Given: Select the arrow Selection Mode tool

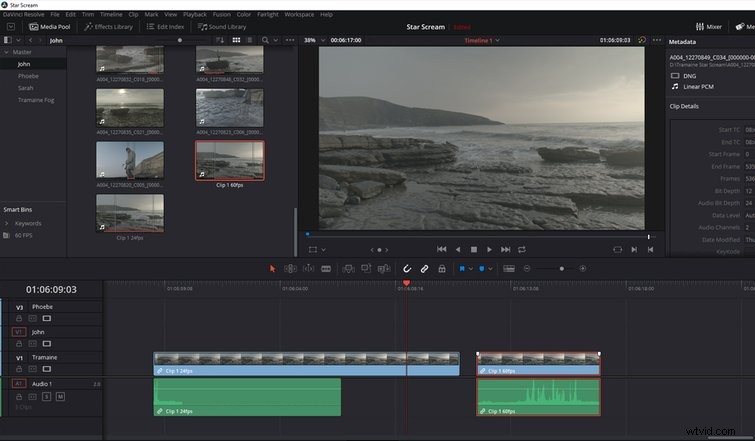Looking at the screenshot, I should tap(273, 269).
